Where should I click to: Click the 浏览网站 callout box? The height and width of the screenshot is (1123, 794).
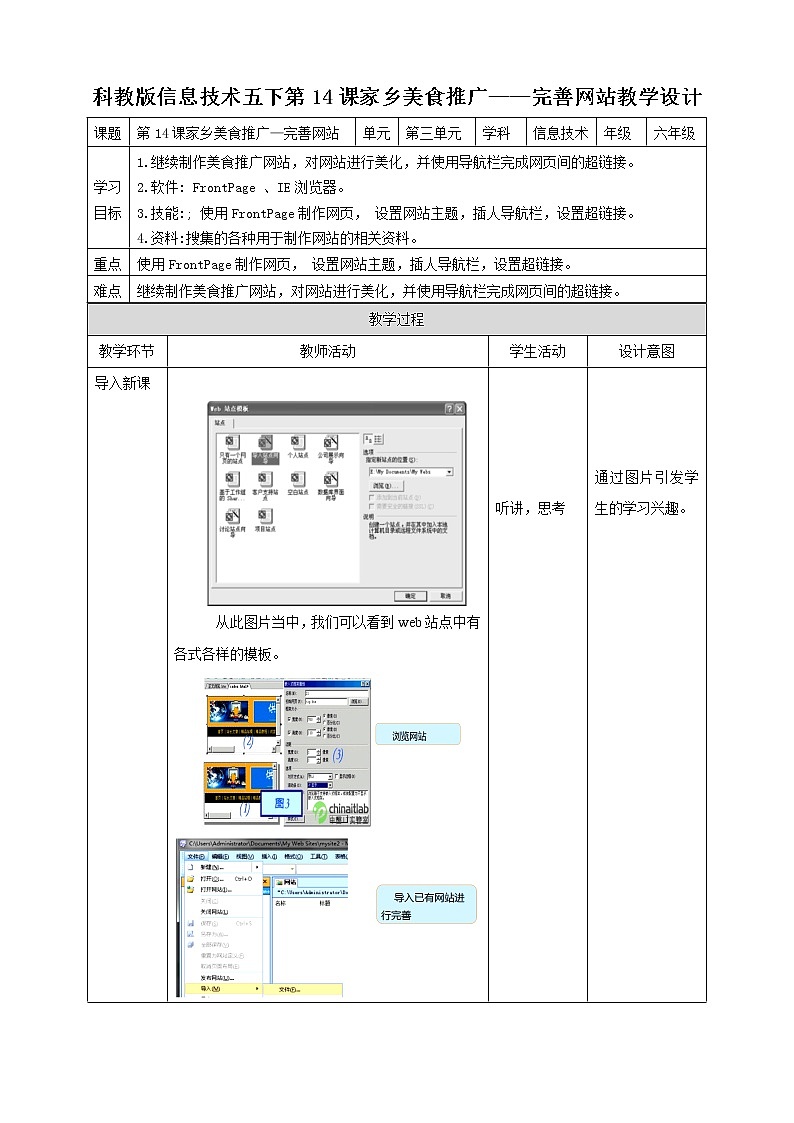tap(417, 735)
